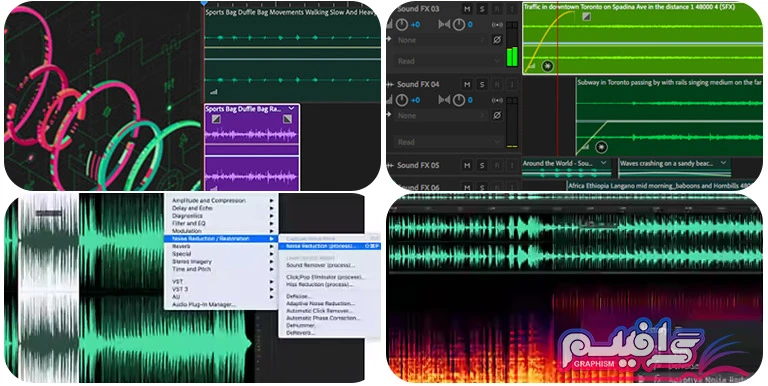The height and width of the screenshot is (386, 768).
Task: Open Sound FX 04 input None dropdown
Action: pos(440,116)
